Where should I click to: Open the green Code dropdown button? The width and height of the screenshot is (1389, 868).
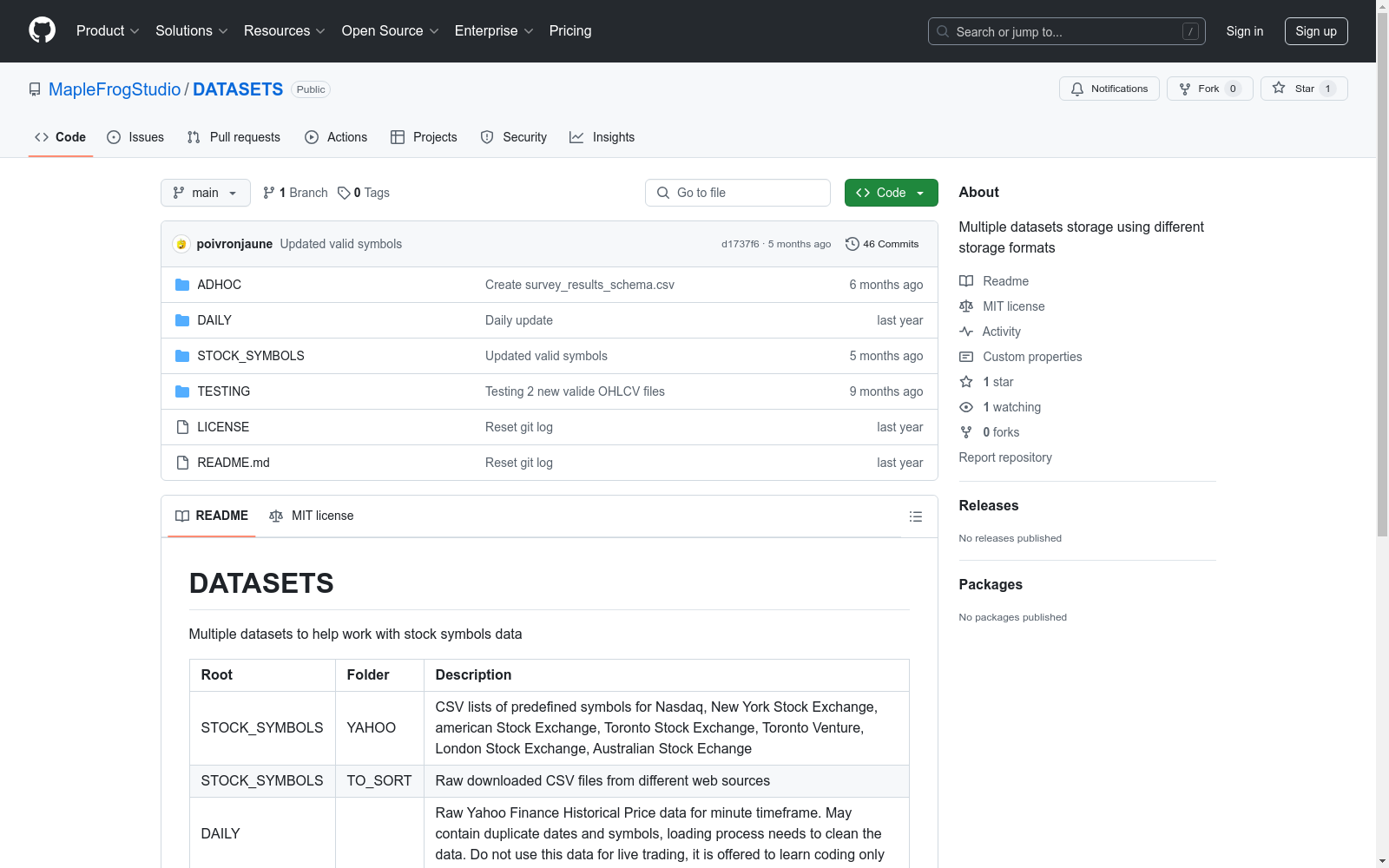(891, 193)
